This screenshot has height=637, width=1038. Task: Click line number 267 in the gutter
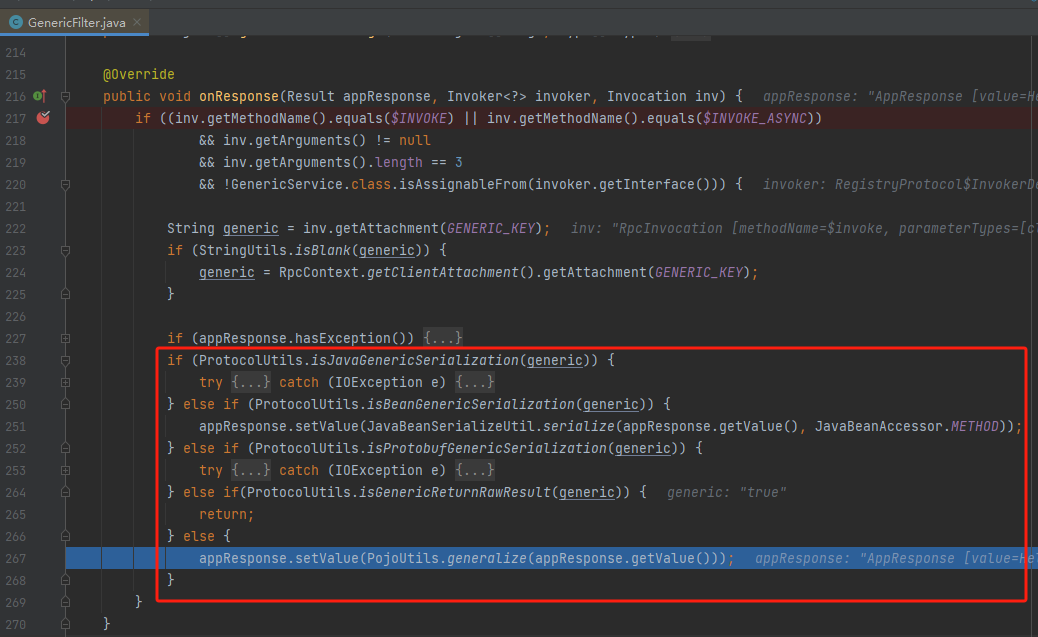click(x=16, y=558)
